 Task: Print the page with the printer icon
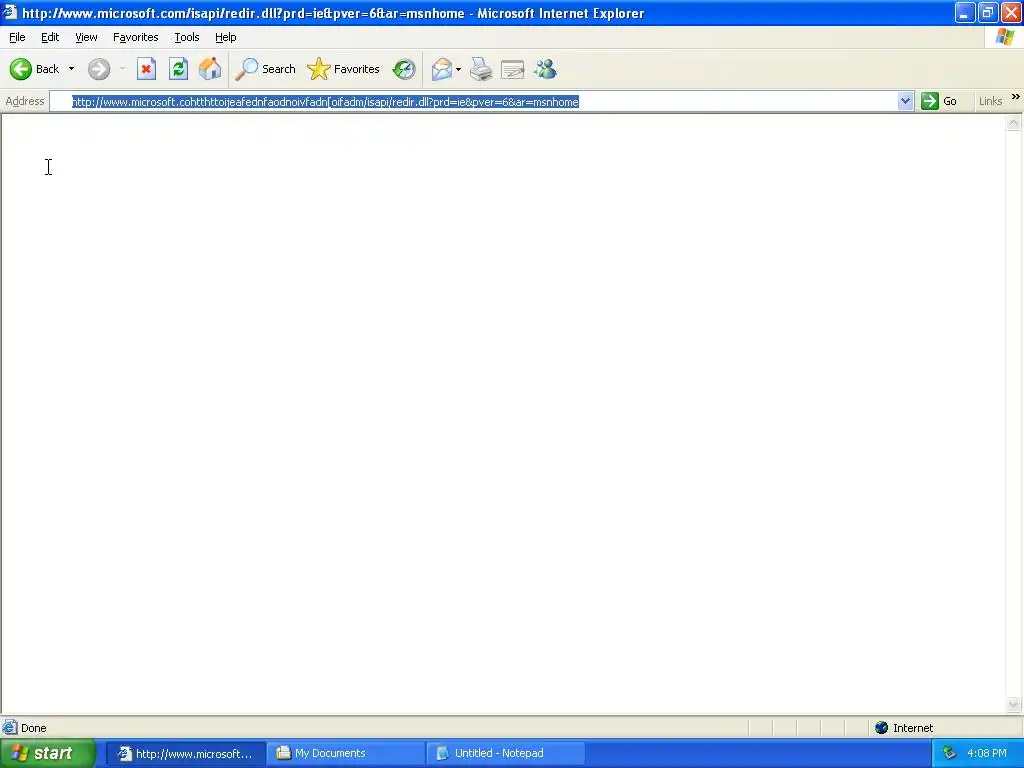point(481,69)
